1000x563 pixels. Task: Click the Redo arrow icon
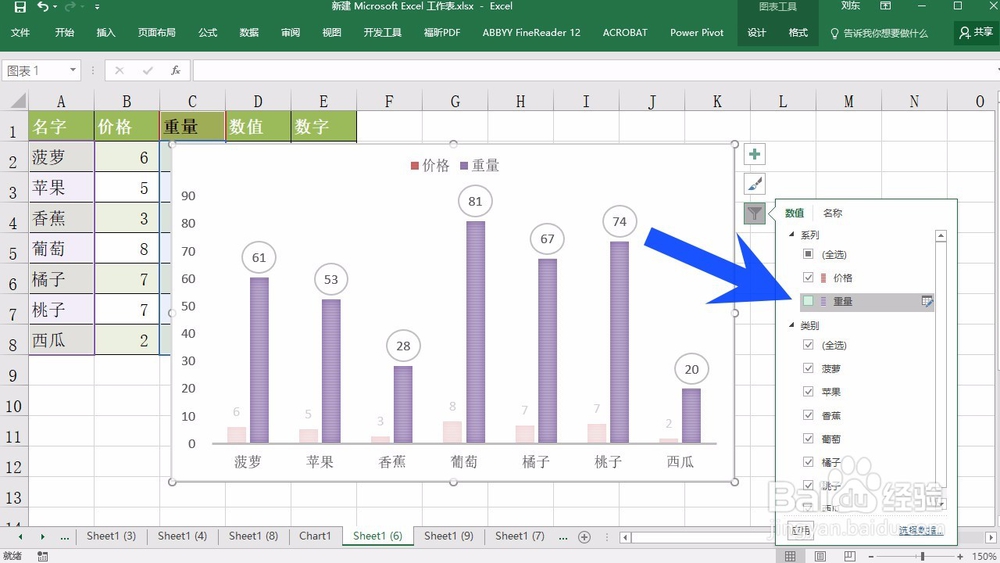point(70,6)
